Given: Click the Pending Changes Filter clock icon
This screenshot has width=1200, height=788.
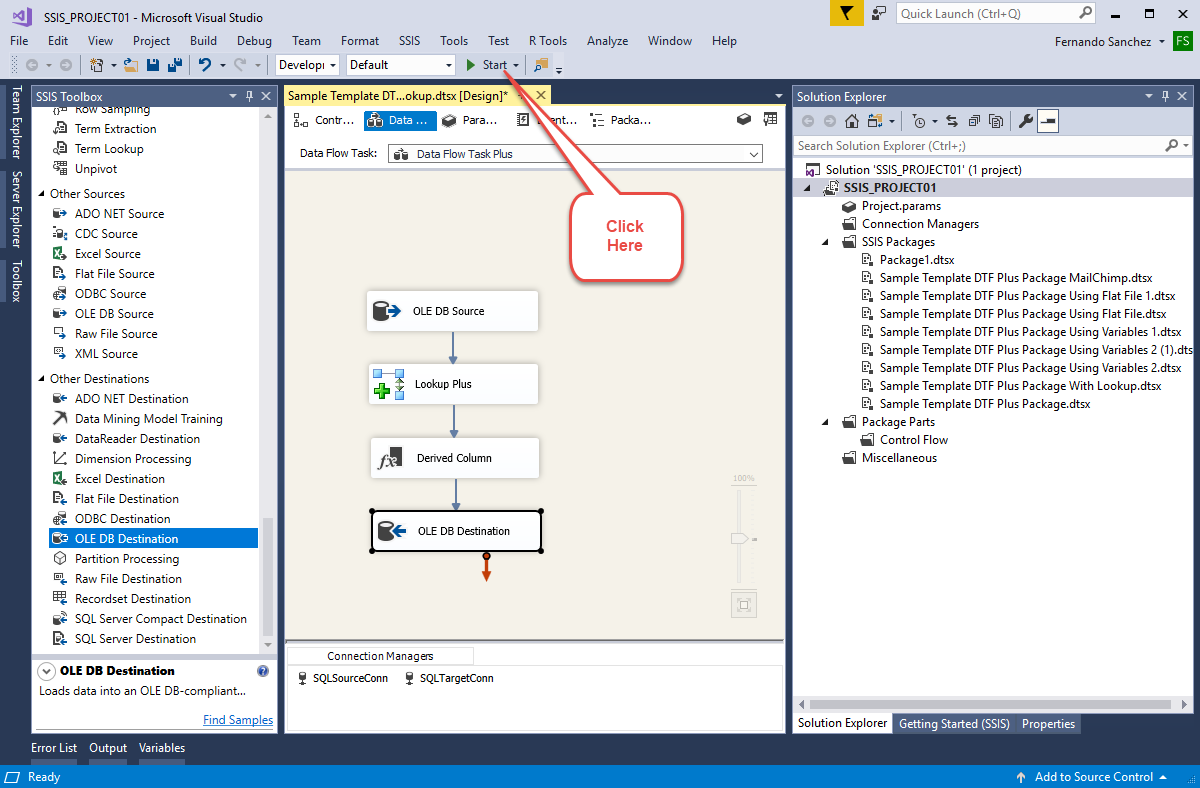Looking at the screenshot, I should coord(920,121).
